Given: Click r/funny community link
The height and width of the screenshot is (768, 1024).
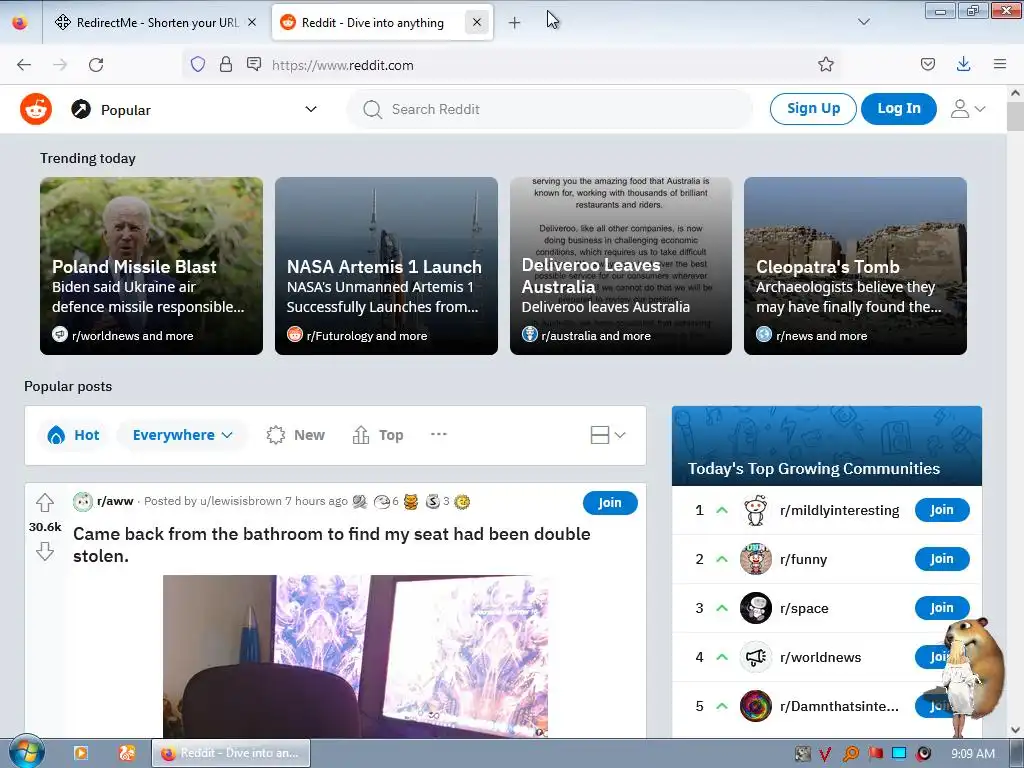Looking at the screenshot, I should point(803,559).
